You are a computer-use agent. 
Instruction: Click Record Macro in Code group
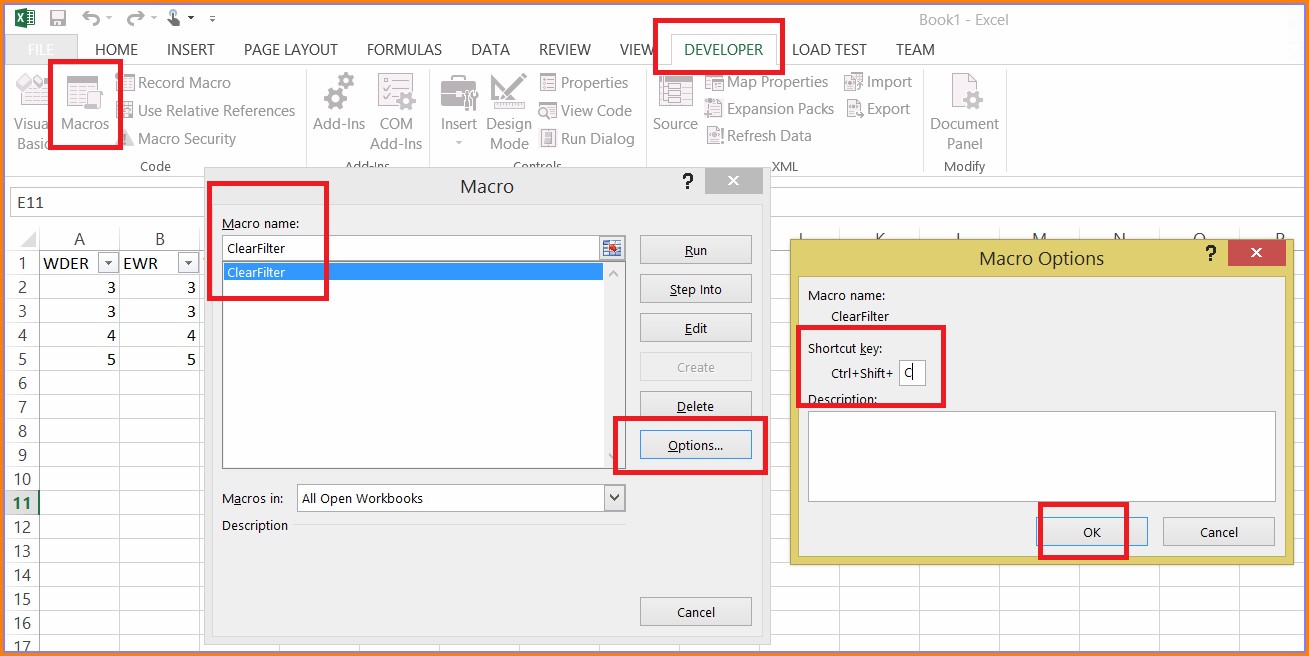(174, 83)
